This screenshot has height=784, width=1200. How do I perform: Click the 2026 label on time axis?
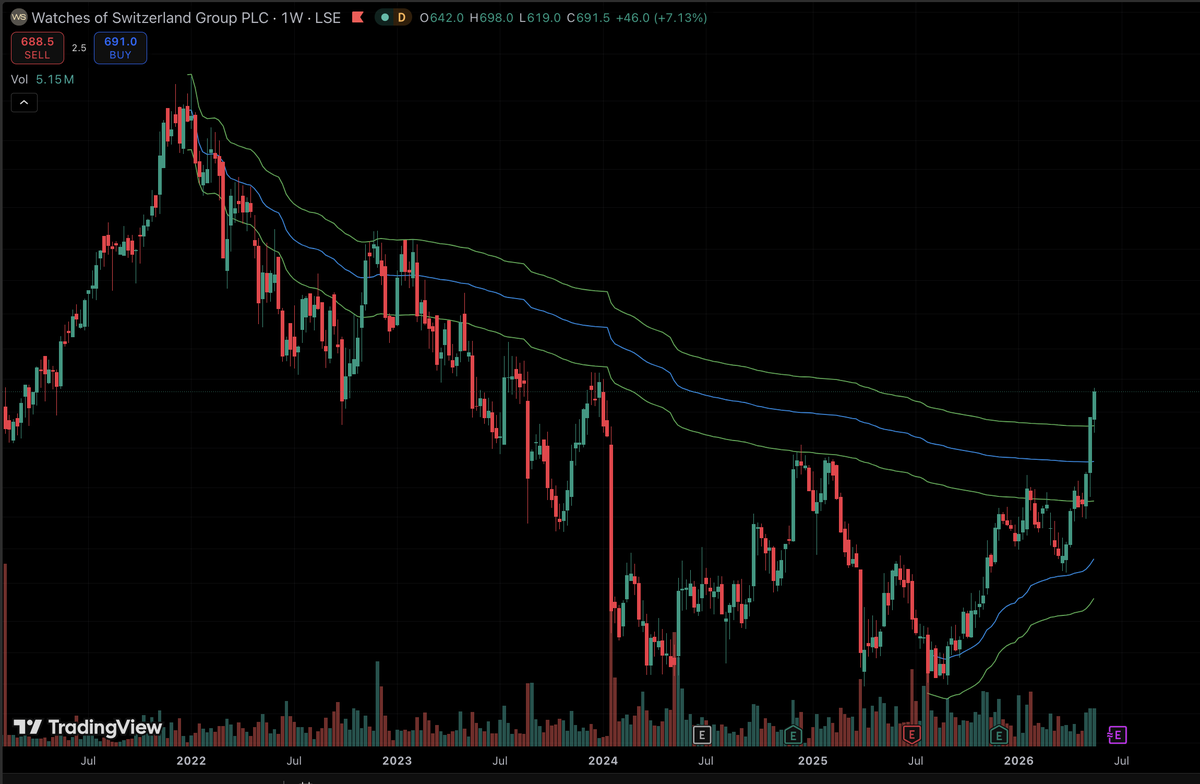tap(1018, 761)
